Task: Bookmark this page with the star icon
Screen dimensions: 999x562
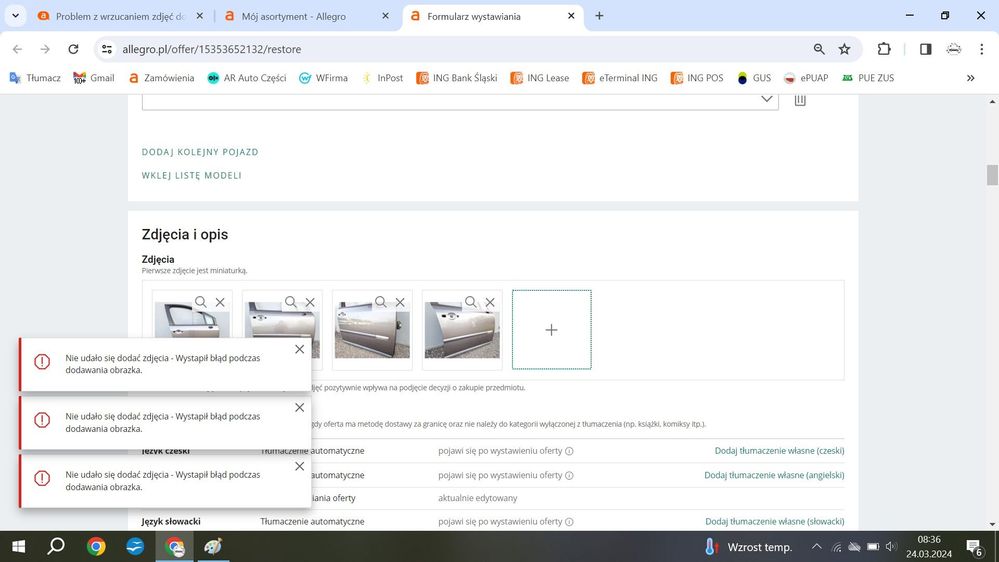Action: 845,49
